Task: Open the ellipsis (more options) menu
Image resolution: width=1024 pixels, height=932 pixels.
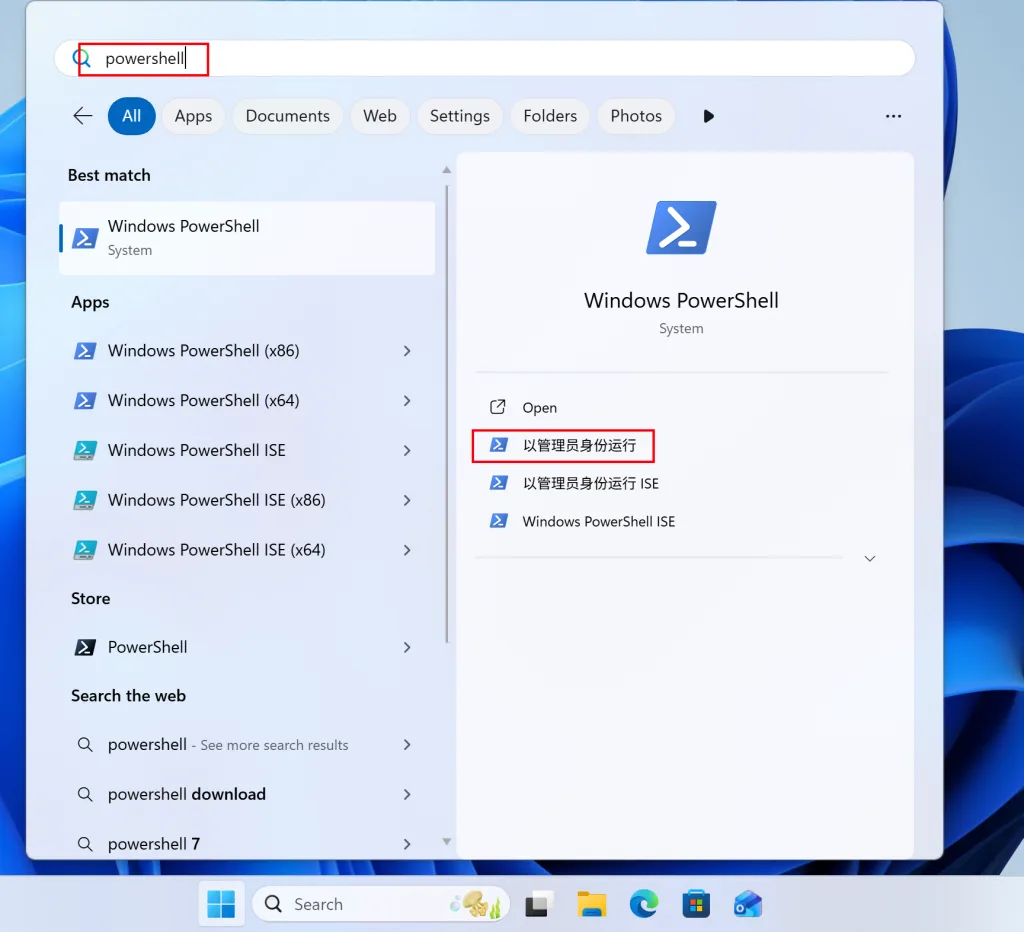Action: pos(893,116)
